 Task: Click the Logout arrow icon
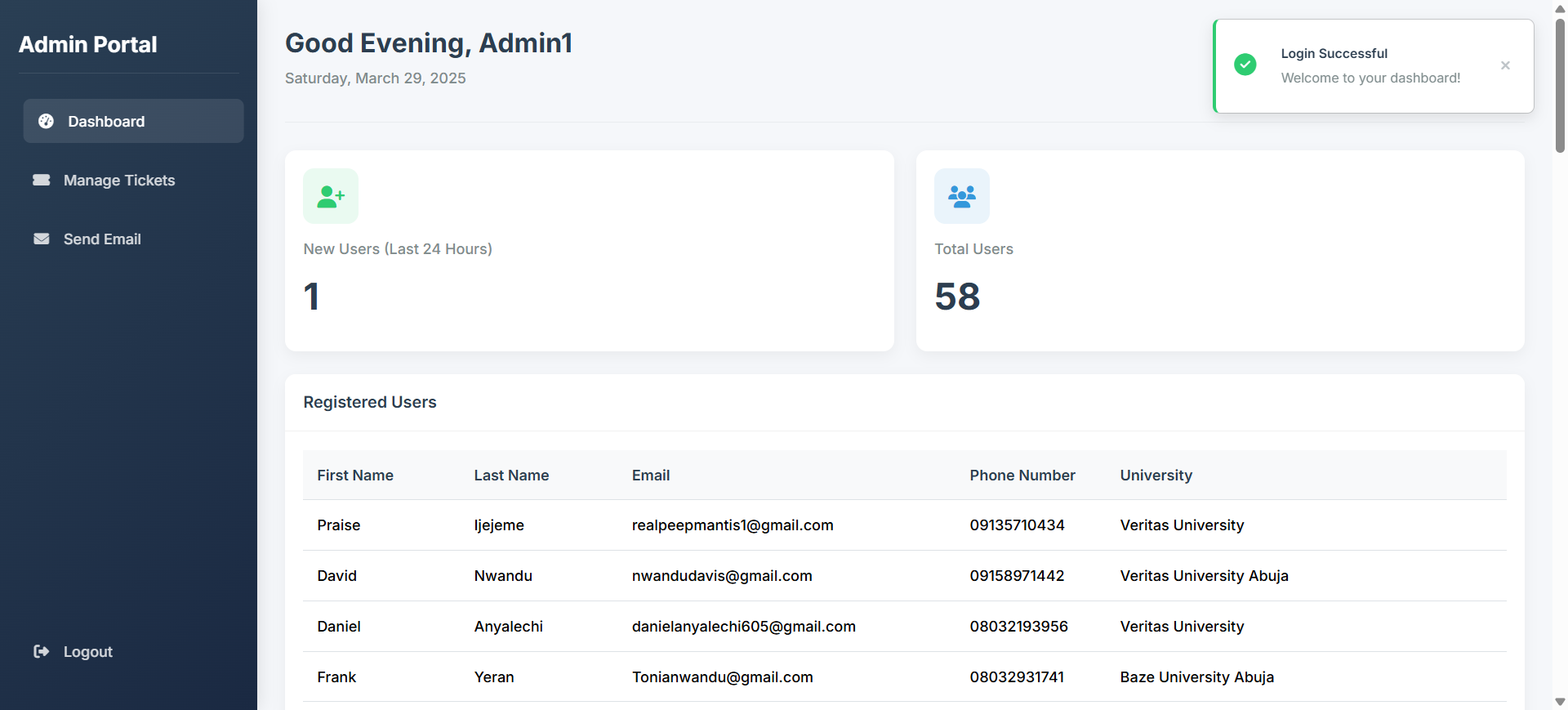(x=42, y=651)
